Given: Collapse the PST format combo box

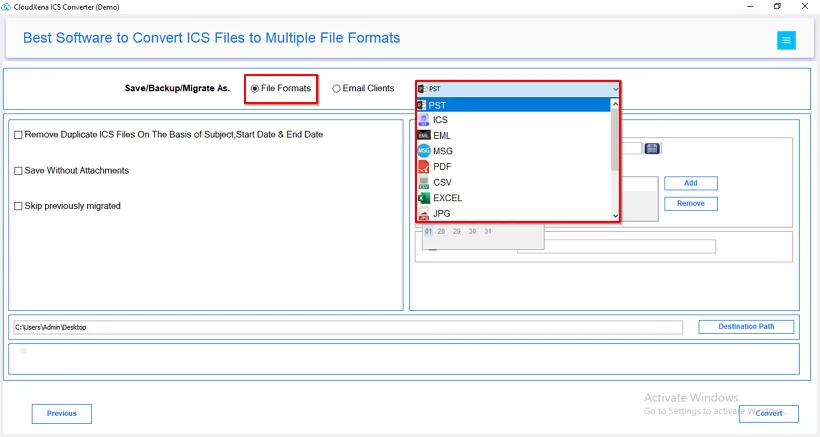Looking at the screenshot, I should click(x=518, y=89).
